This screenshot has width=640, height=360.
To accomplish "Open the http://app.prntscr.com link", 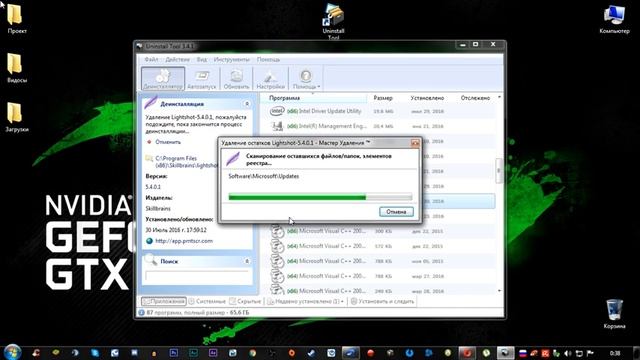I will pos(184,241).
